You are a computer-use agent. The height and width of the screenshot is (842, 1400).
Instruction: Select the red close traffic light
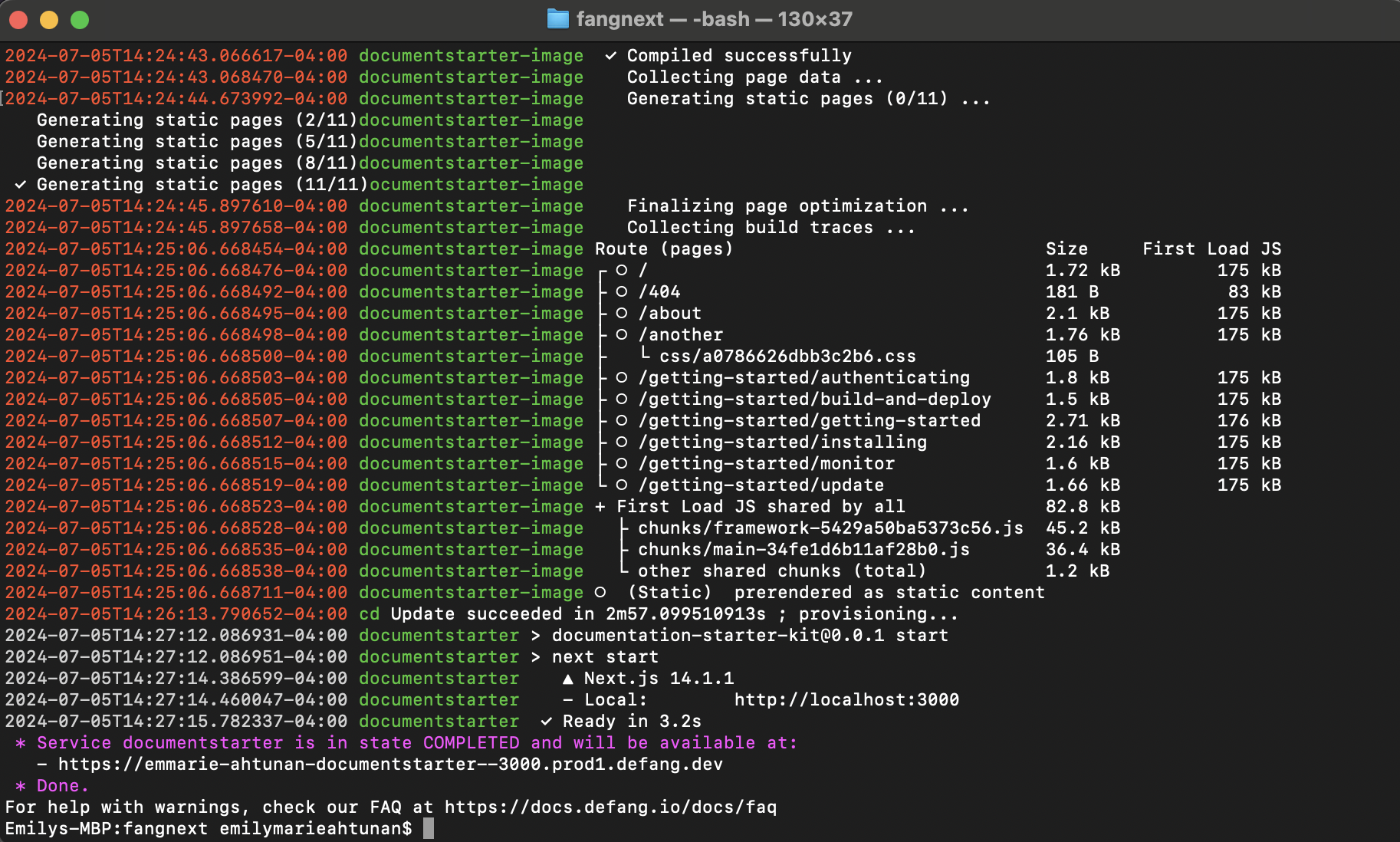pyautogui.click(x=18, y=19)
